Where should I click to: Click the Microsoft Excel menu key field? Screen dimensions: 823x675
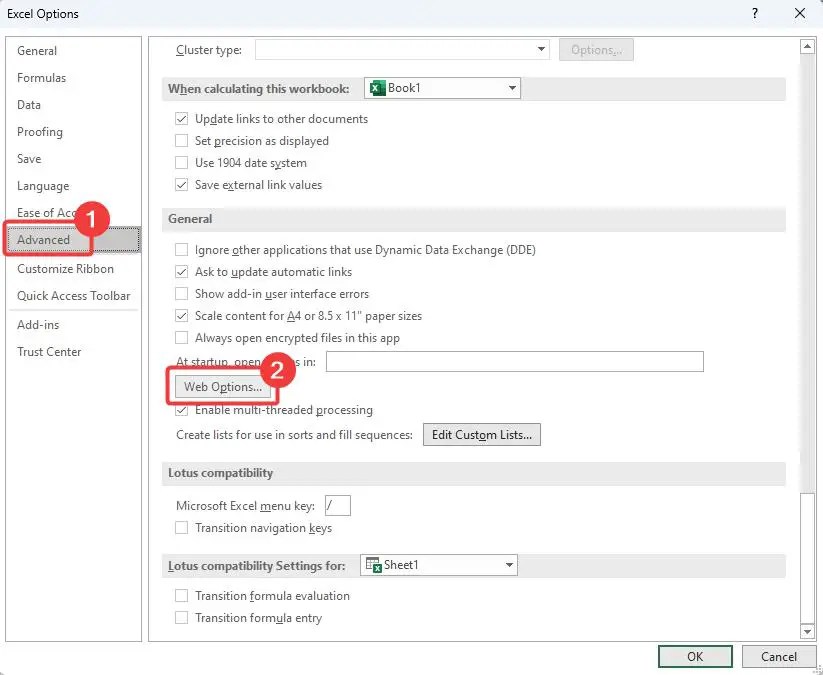(337, 505)
